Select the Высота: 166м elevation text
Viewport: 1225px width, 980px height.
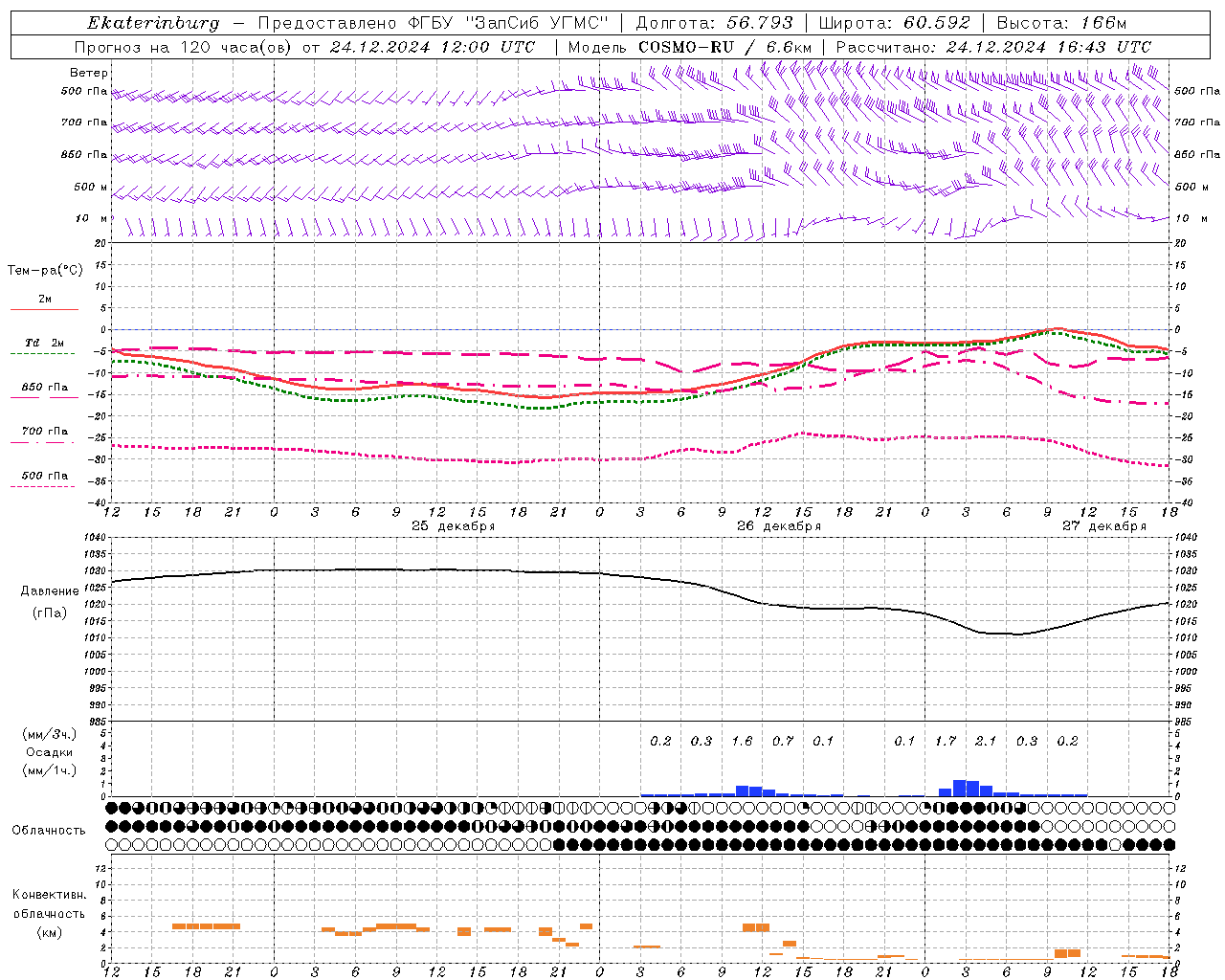[x=1061, y=23]
